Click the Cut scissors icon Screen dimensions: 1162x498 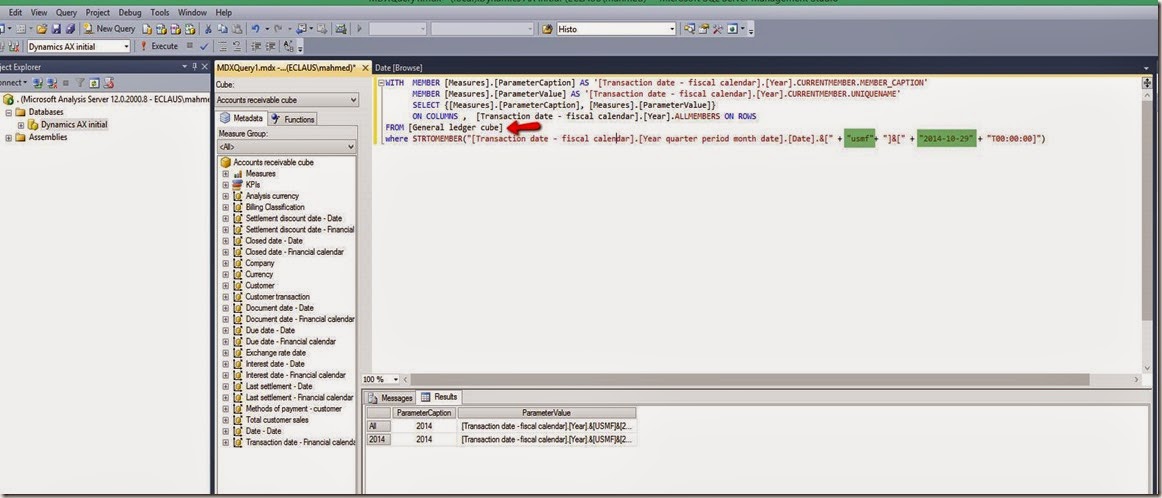tap(209, 29)
